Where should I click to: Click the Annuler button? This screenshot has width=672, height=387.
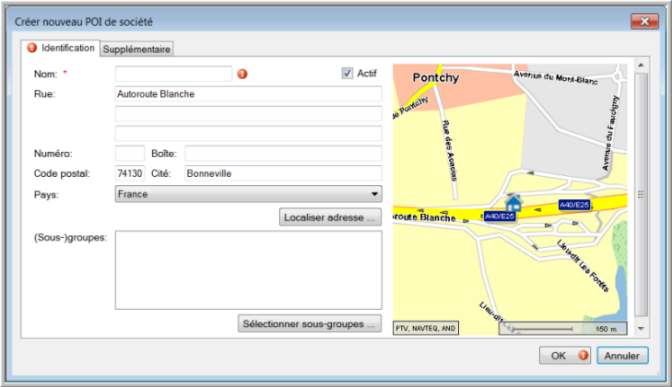tap(622, 355)
